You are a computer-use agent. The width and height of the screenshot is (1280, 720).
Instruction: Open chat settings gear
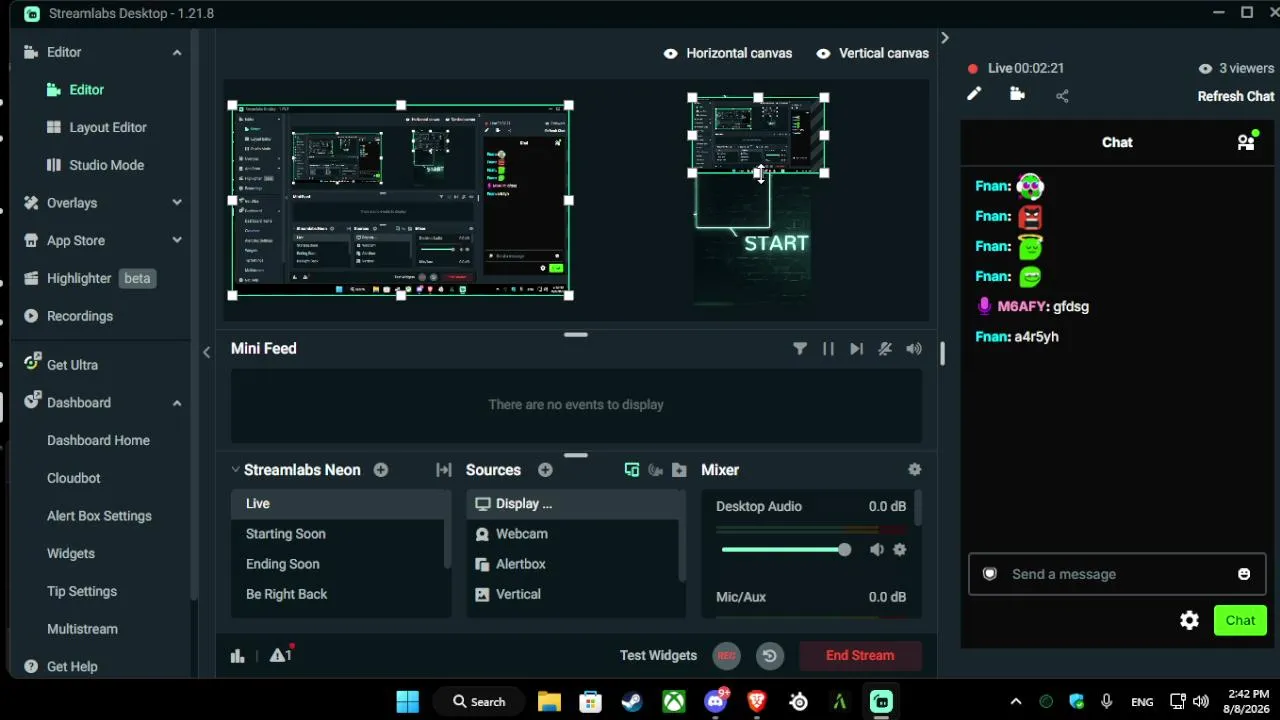1189,620
